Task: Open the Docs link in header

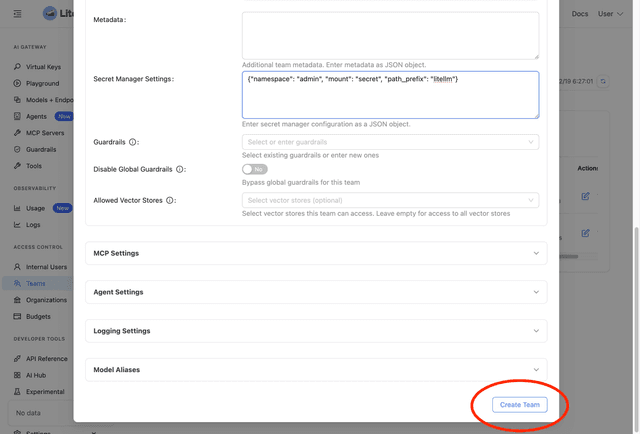Action: click(580, 14)
